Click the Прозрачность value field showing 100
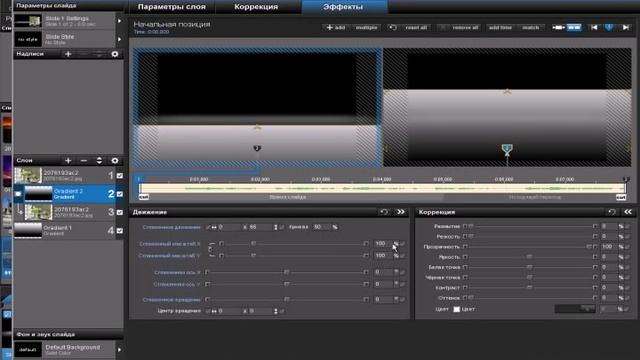Screen dimensions: 640x360 (609, 247)
